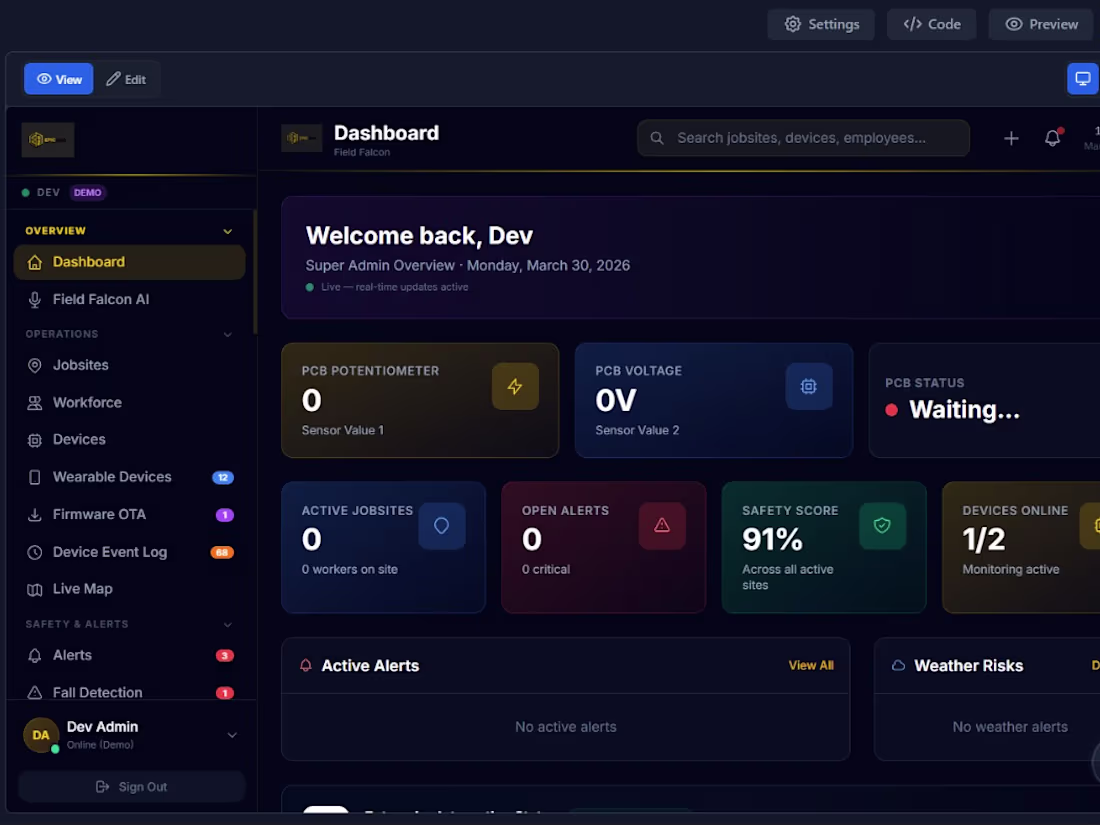
Task: Click the Alerts bell icon in sidebar
Action: coord(34,656)
